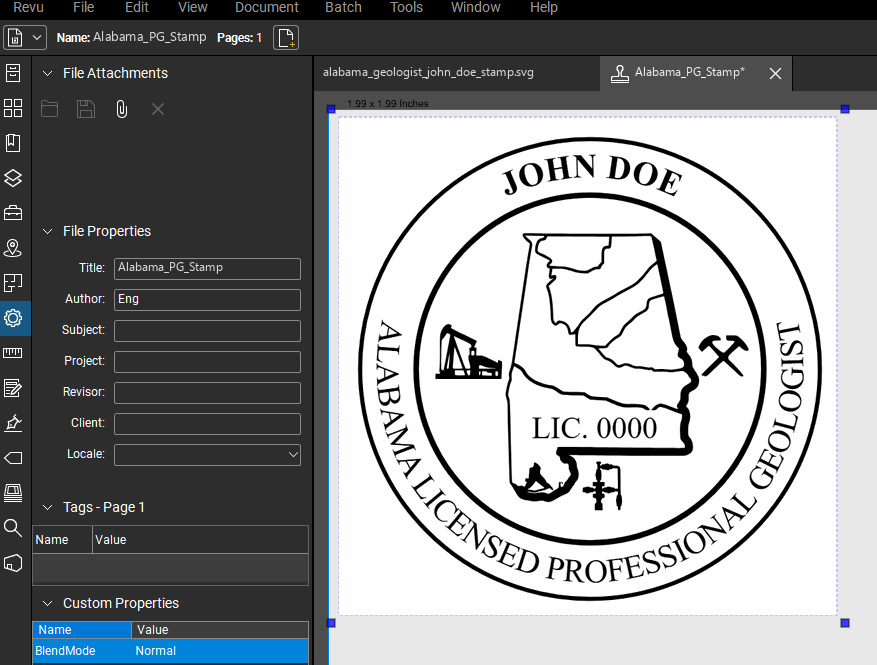This screenshot has width=877, height=665.
Task: Click the paperclip attach file icon
Action: pos(121,109)
